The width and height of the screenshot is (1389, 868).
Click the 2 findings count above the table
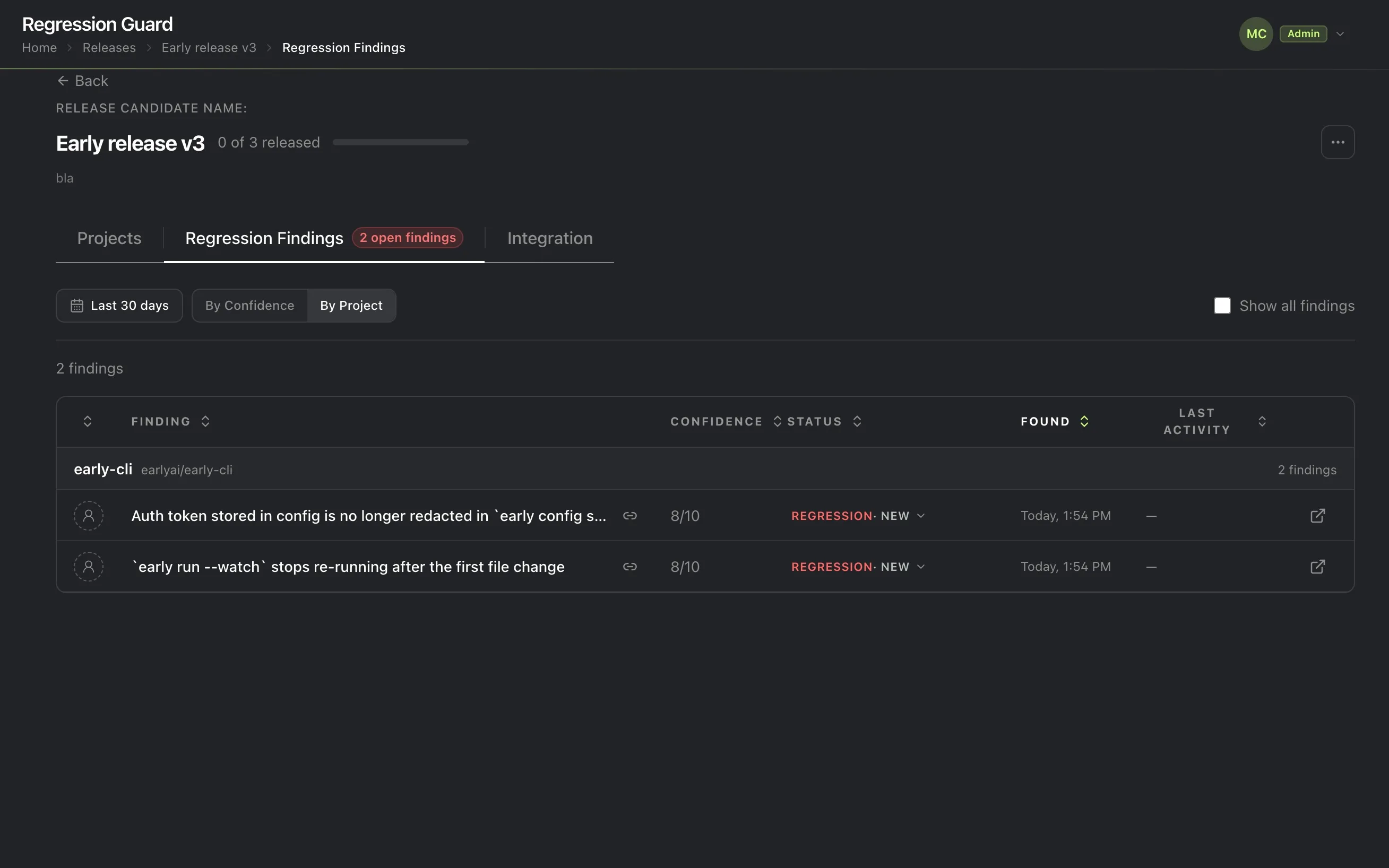point(90,368)
